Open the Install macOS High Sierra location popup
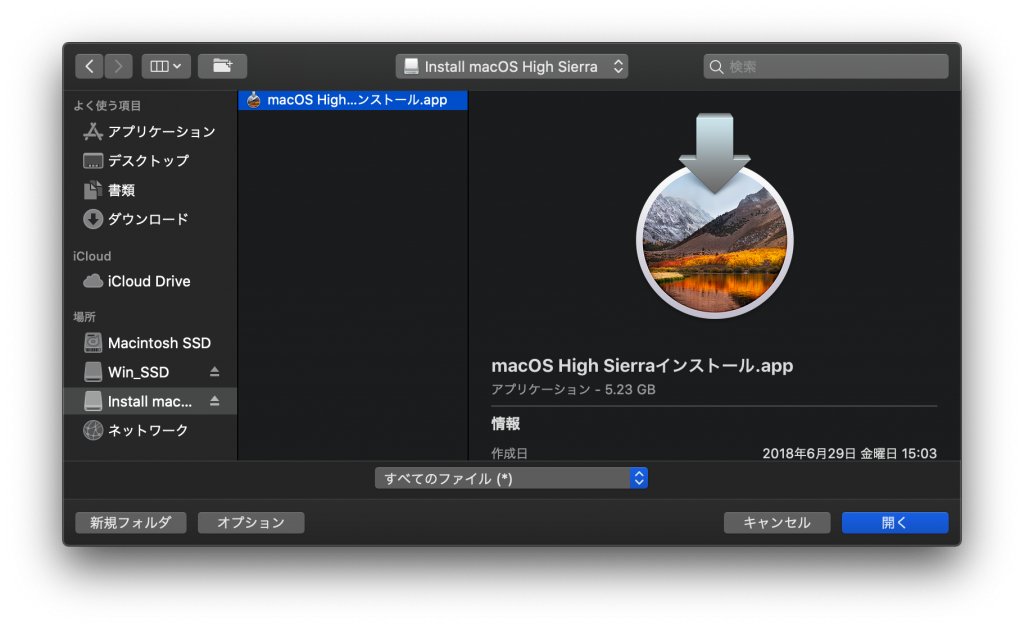Screen dimensions: 1024x629 click(511, 66)
